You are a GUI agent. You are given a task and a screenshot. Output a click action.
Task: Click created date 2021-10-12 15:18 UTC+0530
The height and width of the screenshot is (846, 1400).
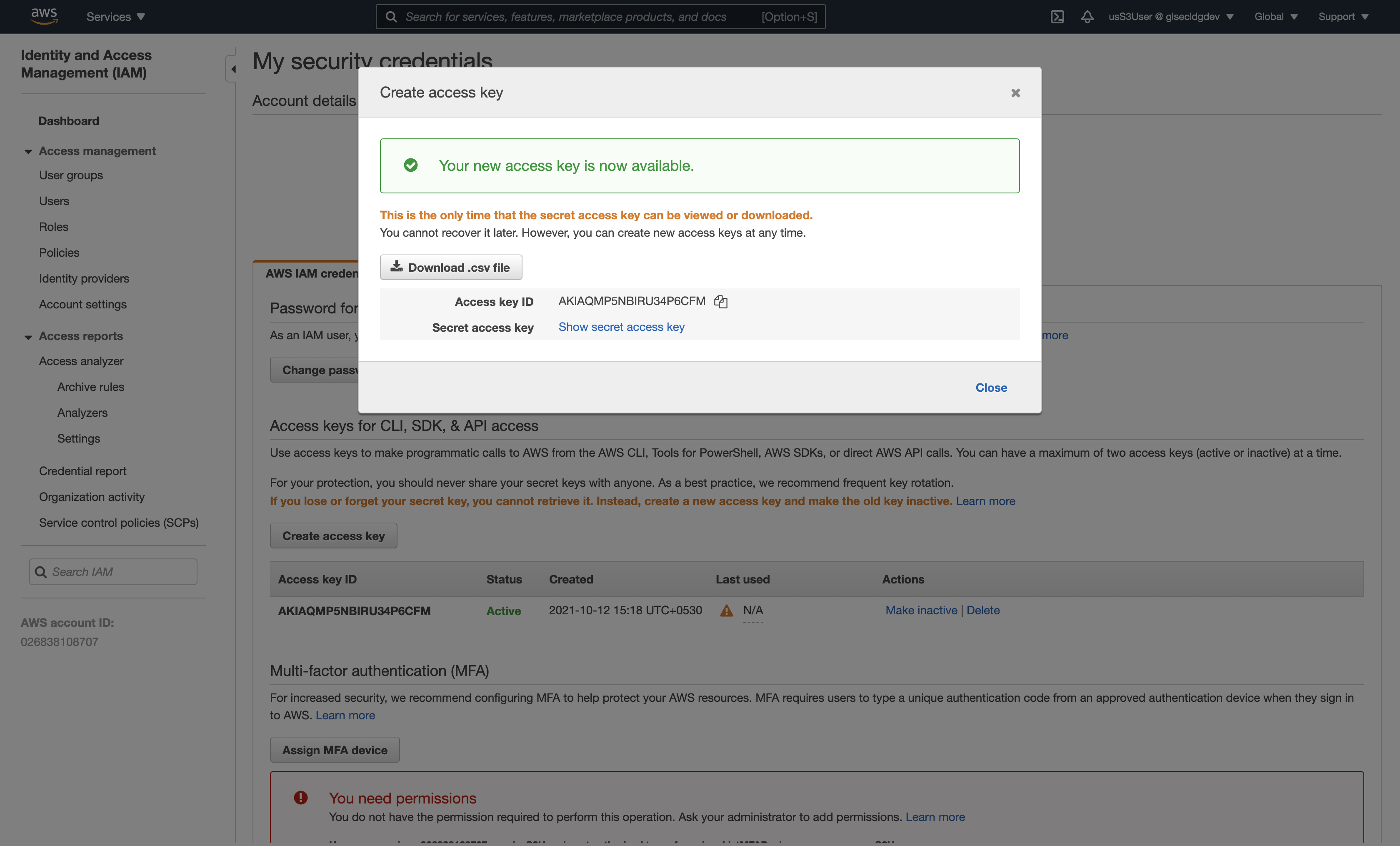(x=625, y=610)
